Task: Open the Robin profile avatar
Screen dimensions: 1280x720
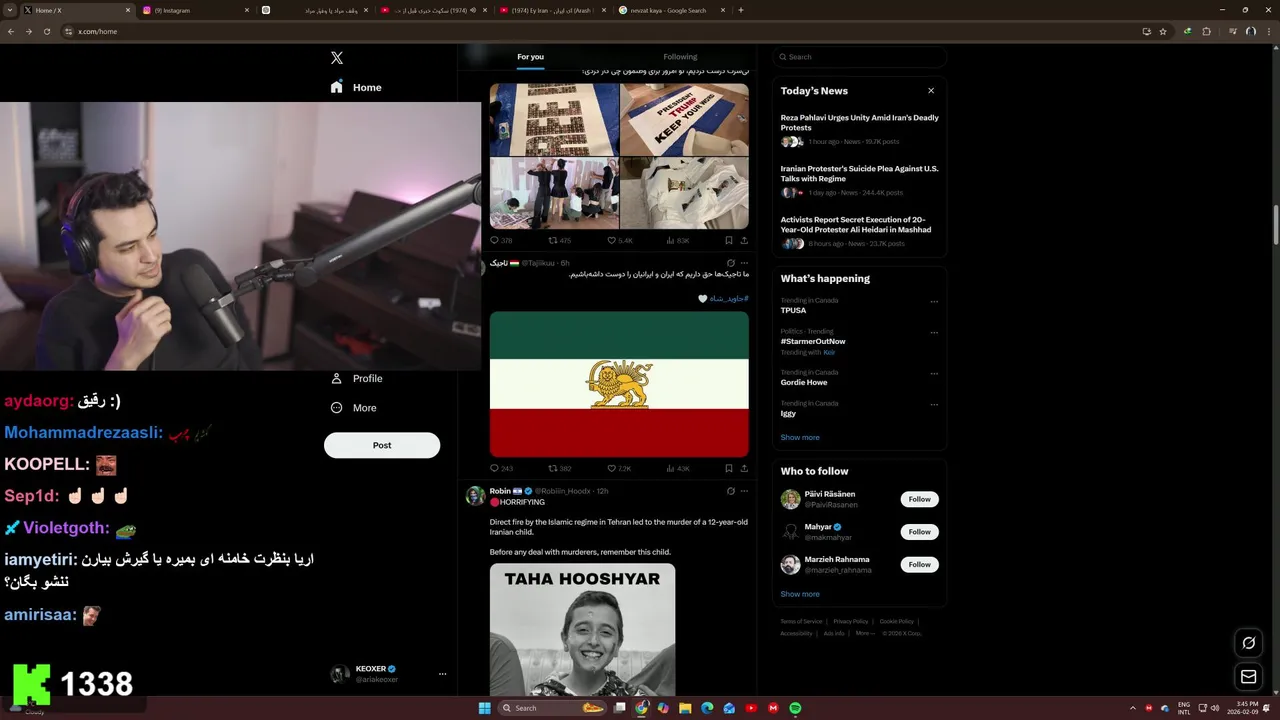Action: coord(475,495)
